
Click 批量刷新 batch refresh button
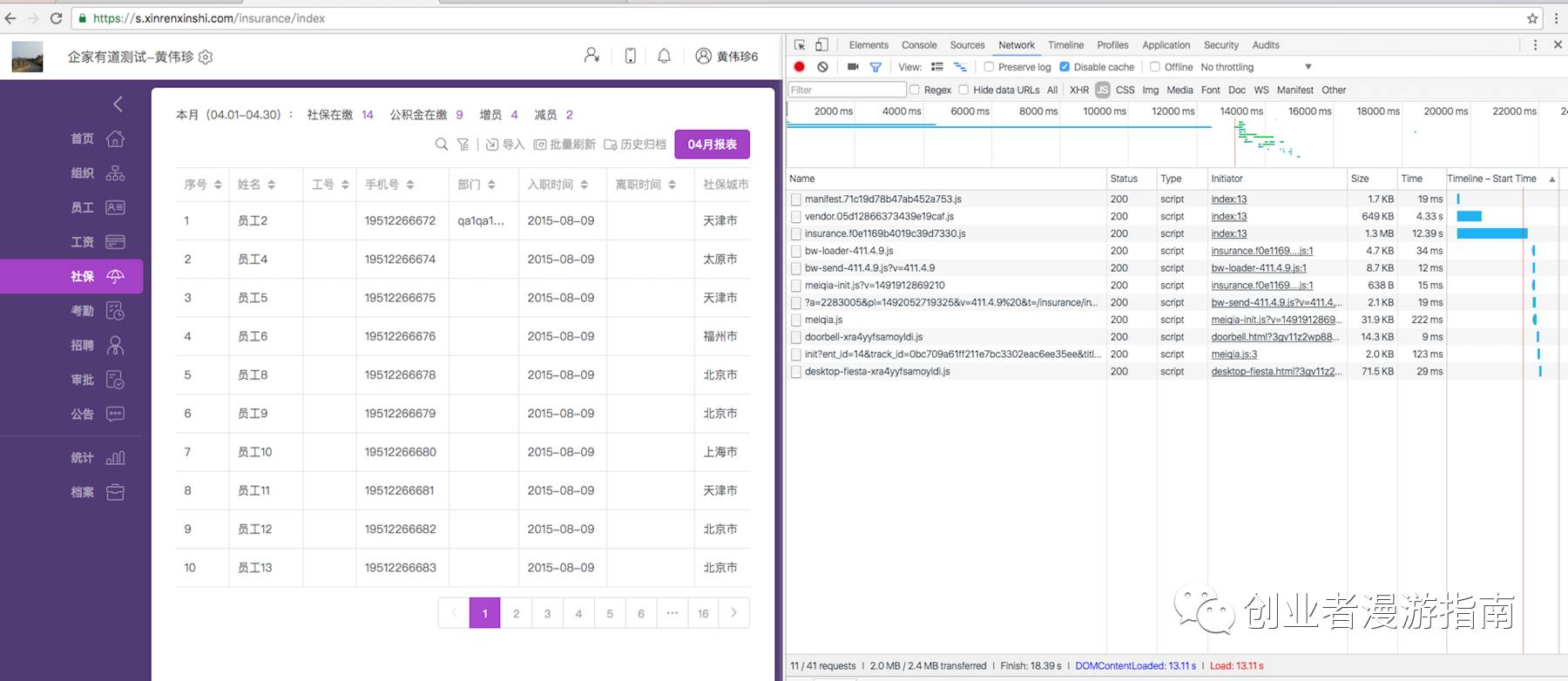coord(564,145)
